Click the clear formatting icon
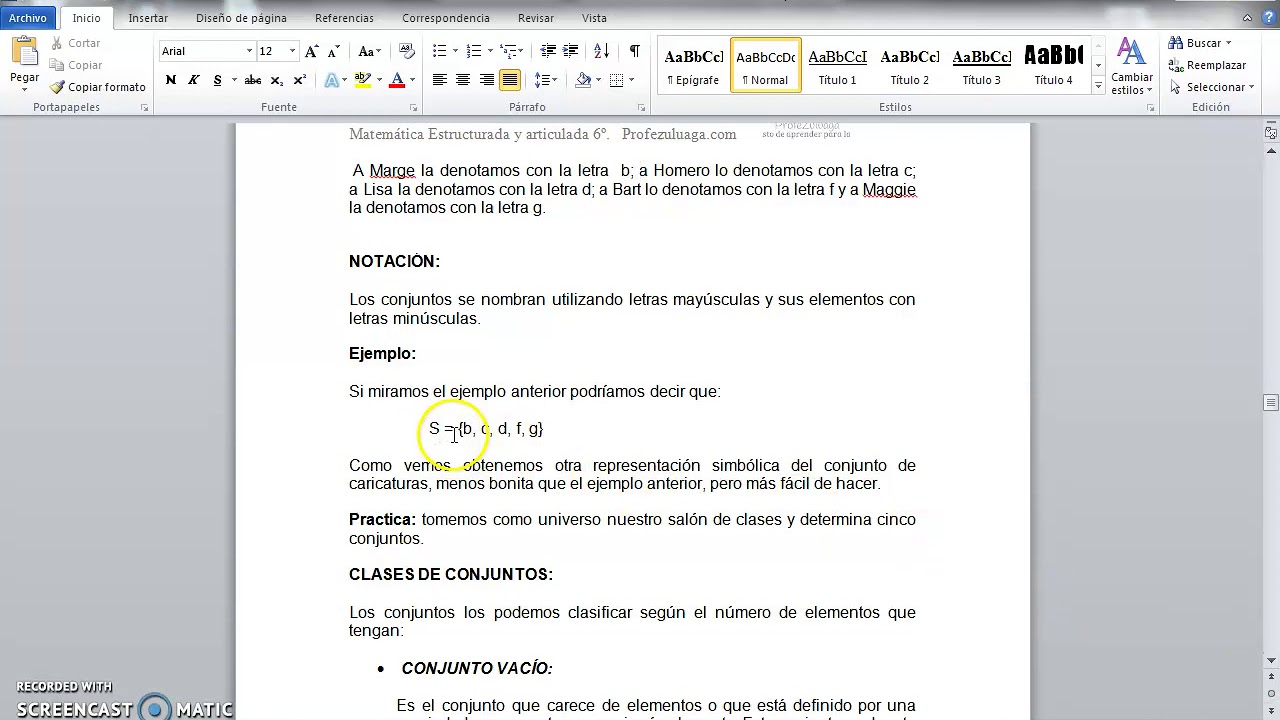Screen dimensions: 1280x720 click(406, 51)
